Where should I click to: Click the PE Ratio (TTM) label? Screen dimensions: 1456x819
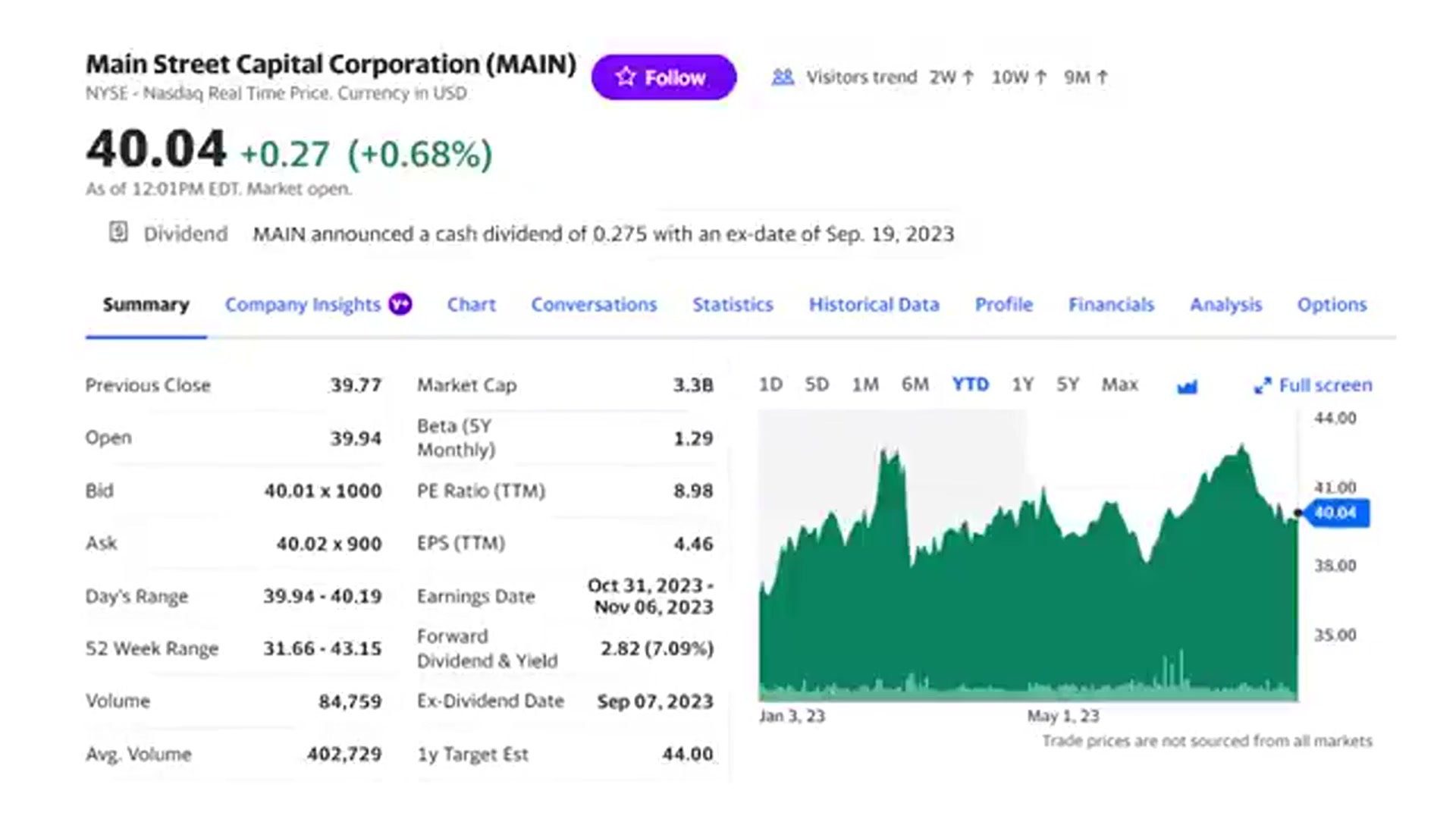(x=481, y=491)
